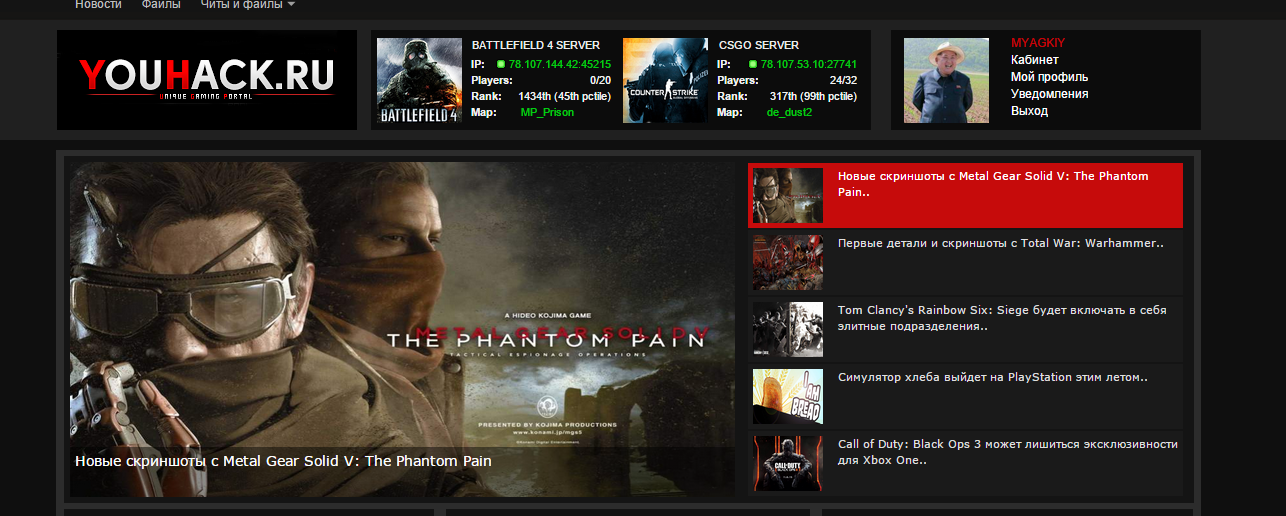This screenshot has width=1286, height=516.
Task: Click the green status dot for Battlefield server
Action: [501, 64]
